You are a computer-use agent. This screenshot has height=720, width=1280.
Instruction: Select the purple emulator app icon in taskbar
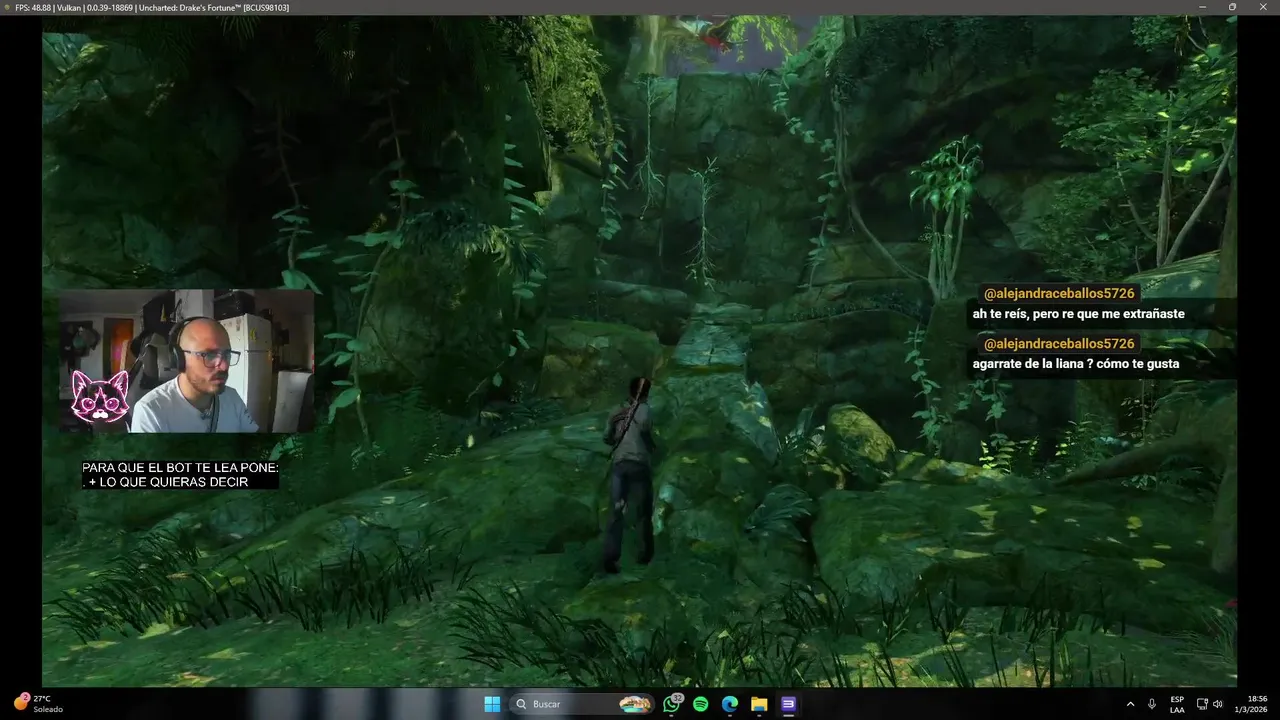pos(788,704)
